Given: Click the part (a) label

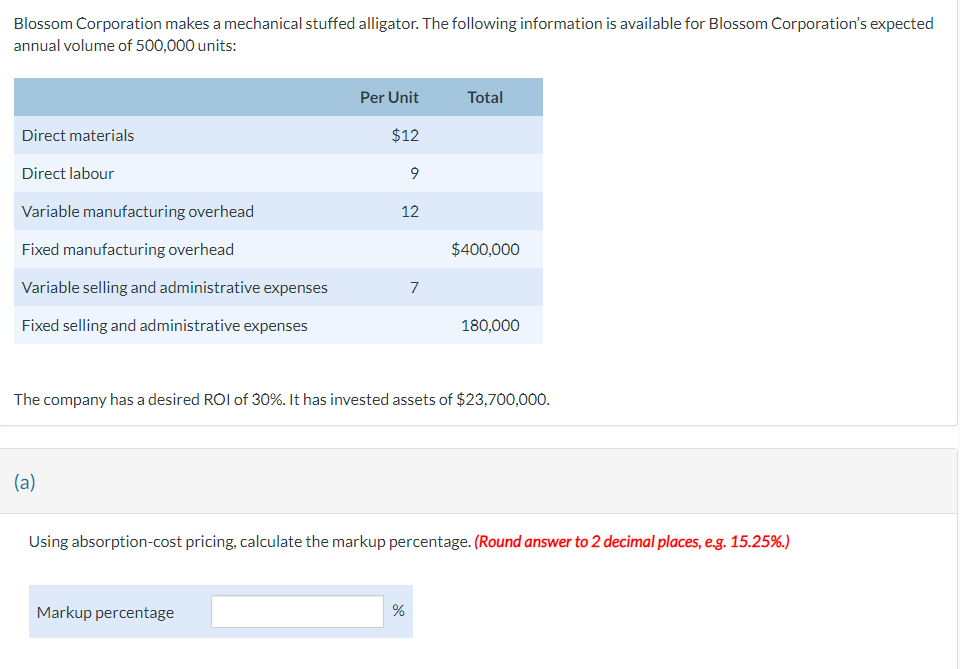Looking at the screenshot, I should 25,482.
